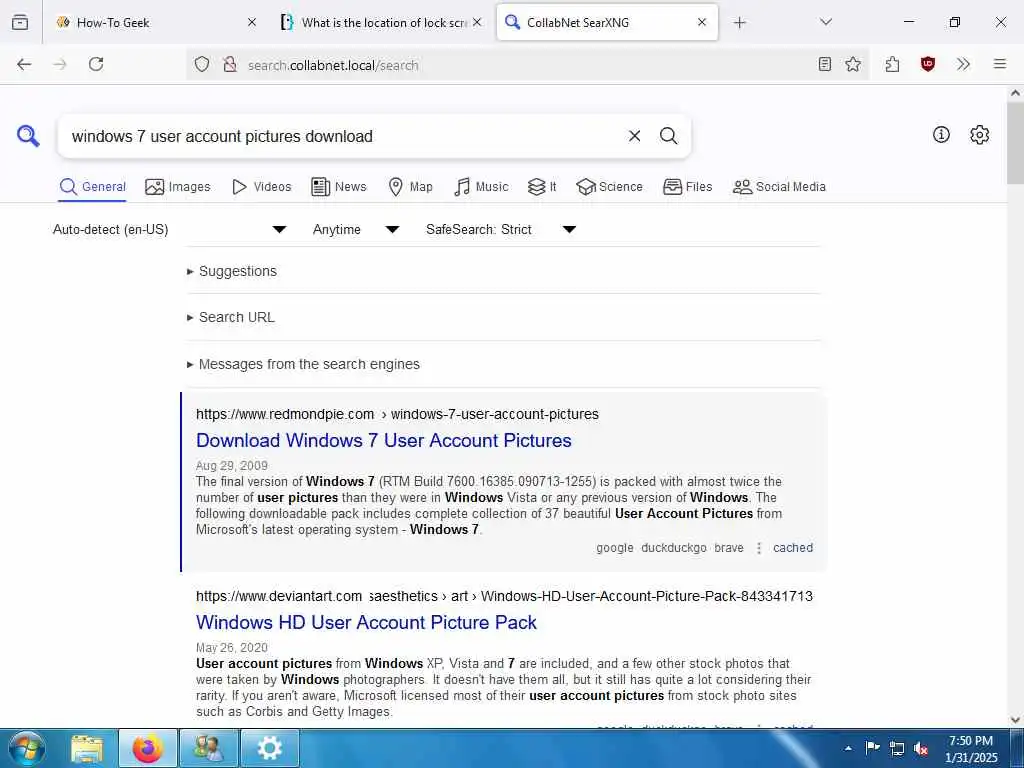Bookmark this page with star icon
This screenshot has height=768, width=1024.
coord(853,64)
